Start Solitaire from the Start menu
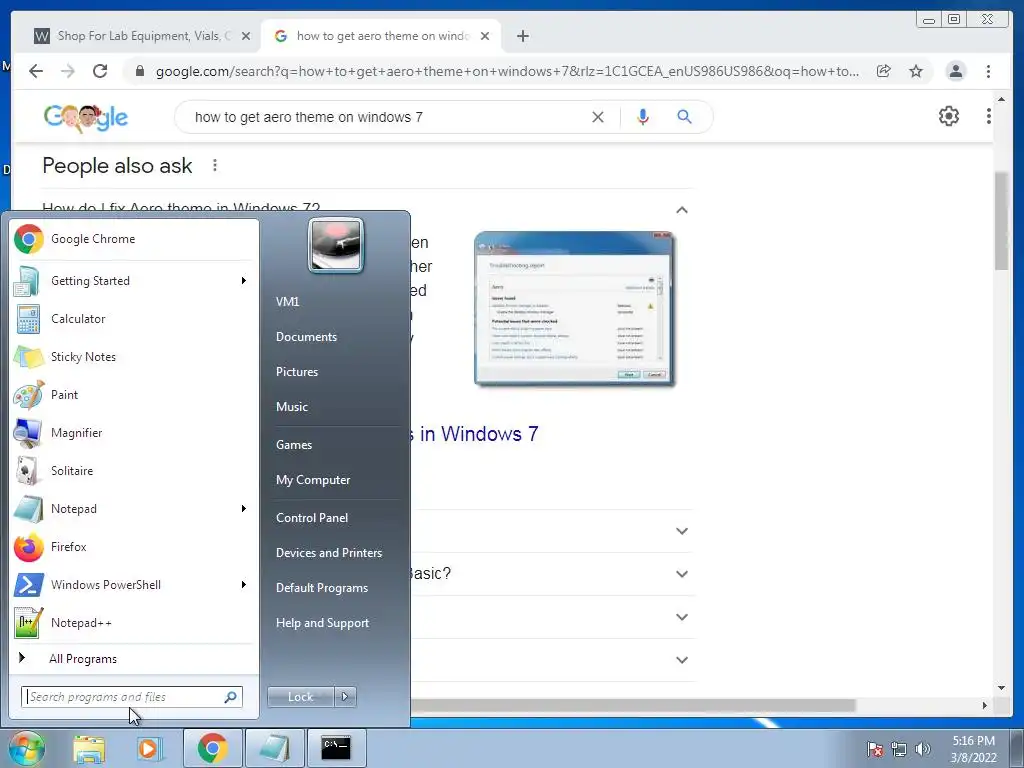The height and width of the screenshot is (768, 1024). pyautogui.click(x=133, y=471)
